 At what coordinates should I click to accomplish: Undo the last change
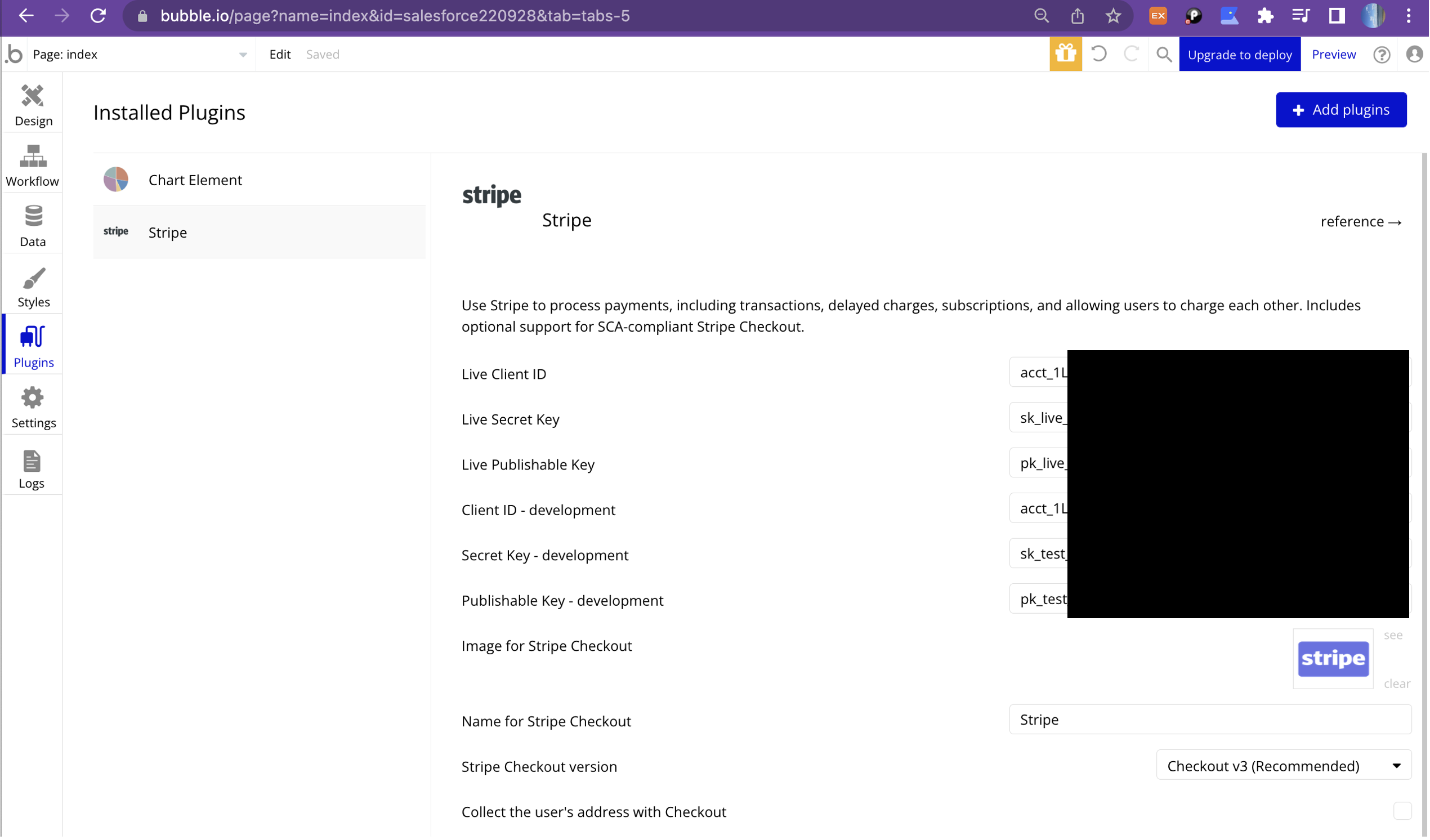[x=1098, y=55]
